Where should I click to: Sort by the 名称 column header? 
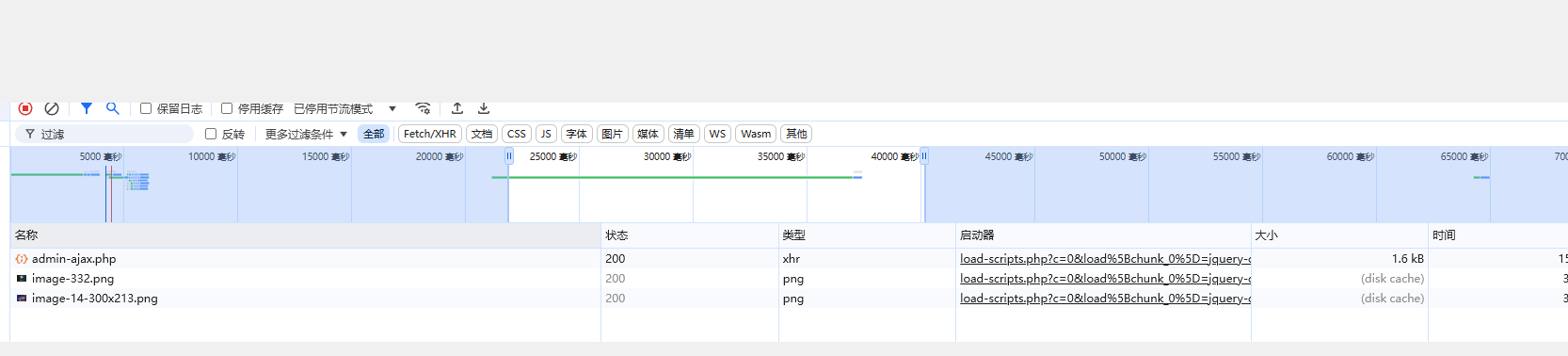(x=305, y=235)
